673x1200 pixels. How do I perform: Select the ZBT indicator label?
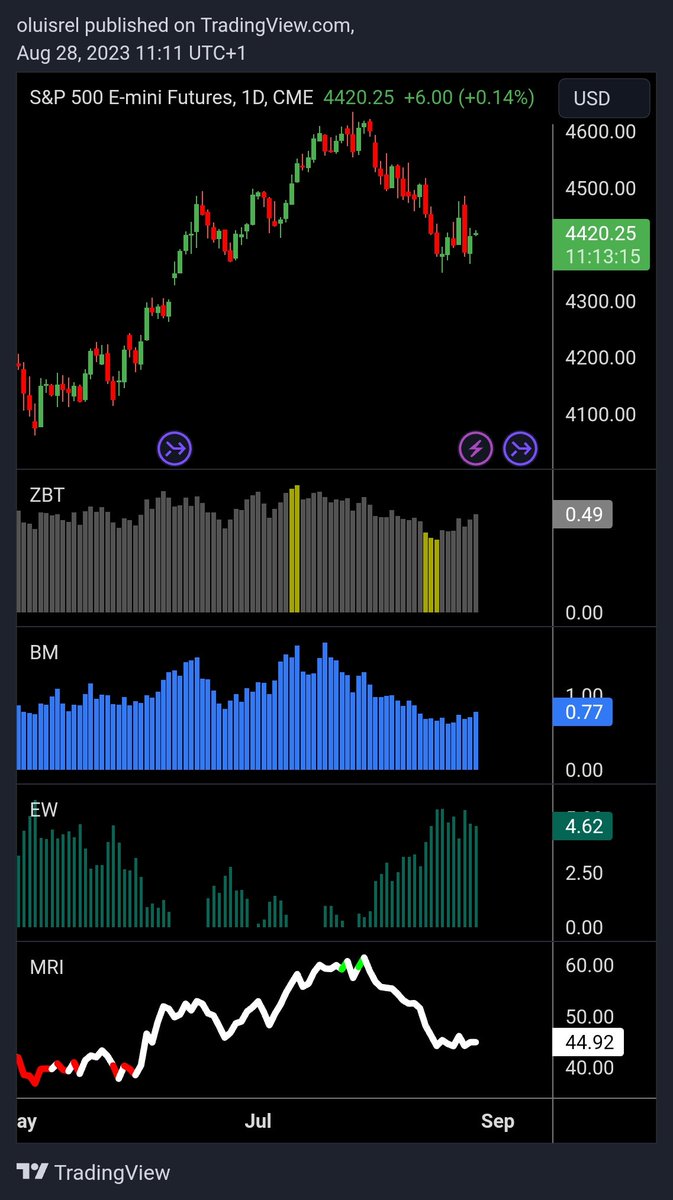pos(47,495)
